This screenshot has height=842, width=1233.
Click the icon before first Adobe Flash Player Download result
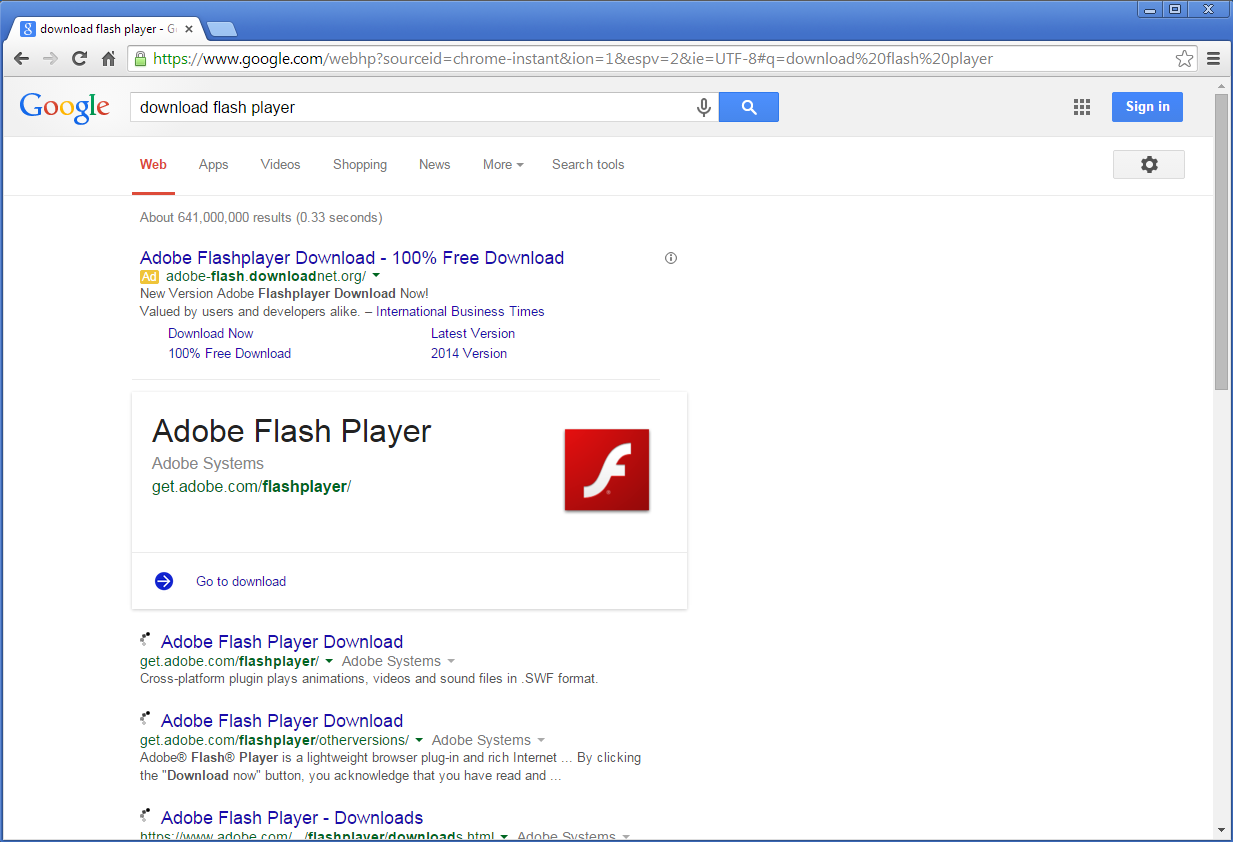(146, 639)
